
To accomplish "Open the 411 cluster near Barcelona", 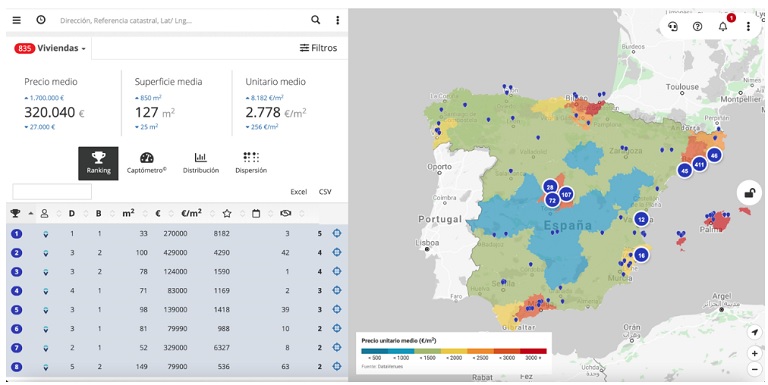I will click(699, 165).
